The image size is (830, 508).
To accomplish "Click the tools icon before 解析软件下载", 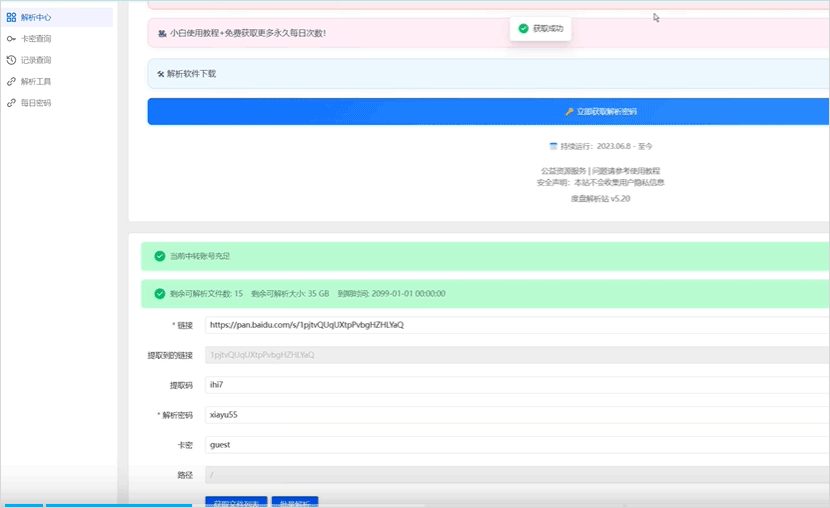I will (161, 74).
